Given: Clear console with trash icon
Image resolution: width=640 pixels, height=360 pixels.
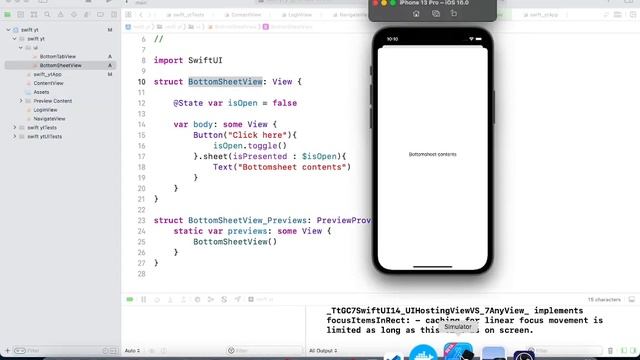Looking at the screenshot, I should (610, 351).
